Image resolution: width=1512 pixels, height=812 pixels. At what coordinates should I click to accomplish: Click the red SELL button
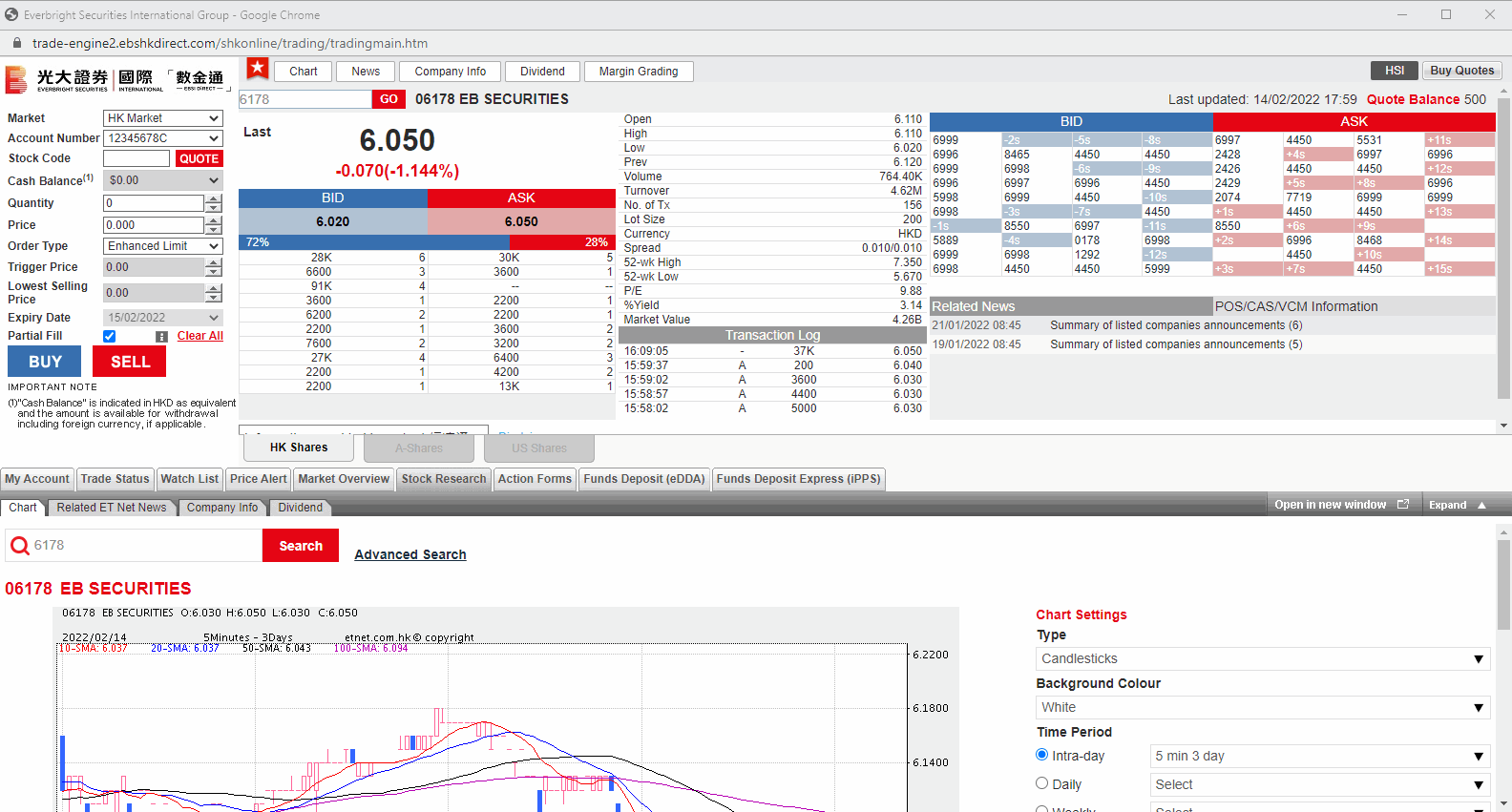click(x=130, y=362)
